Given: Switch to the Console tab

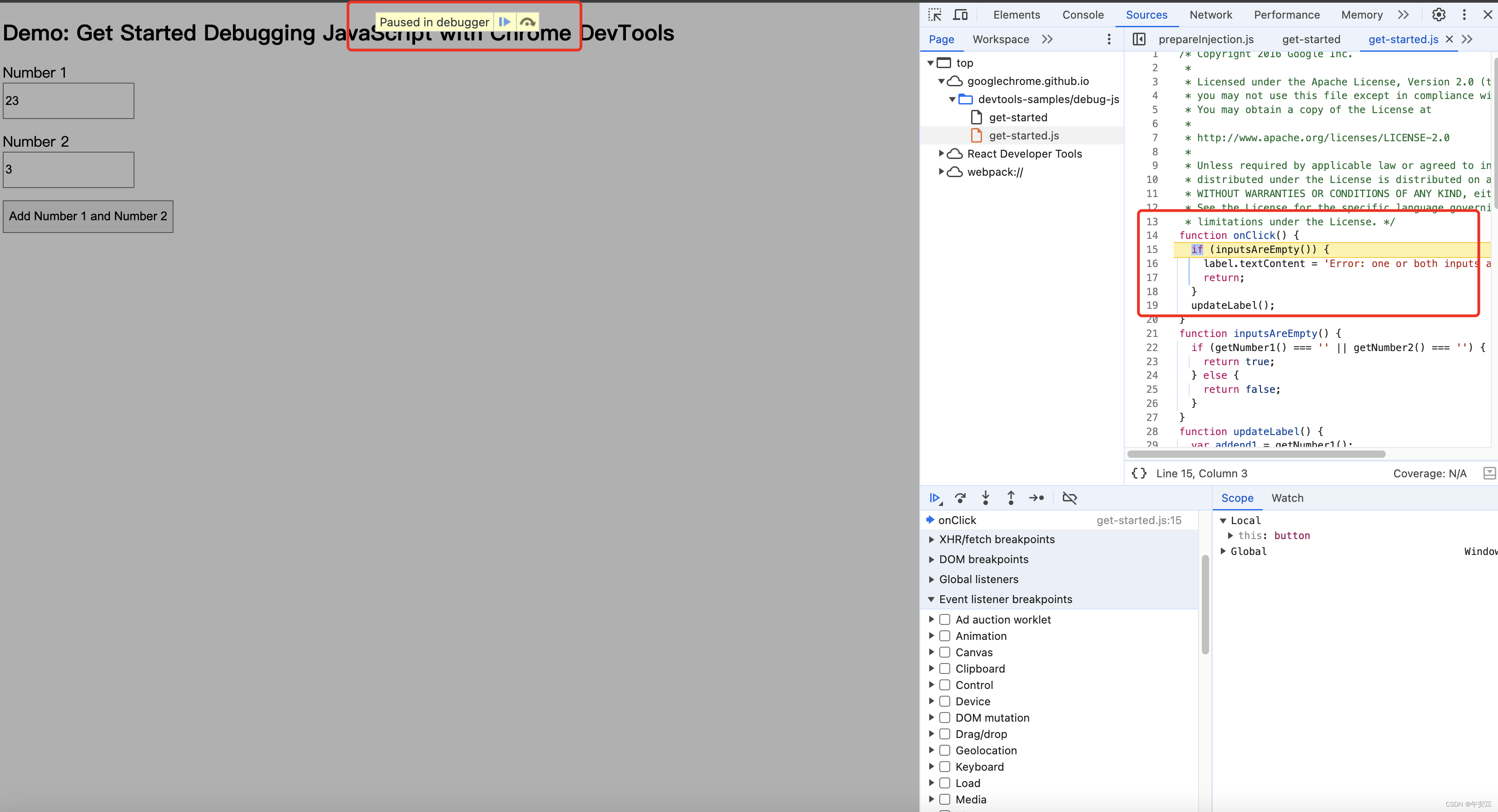Looking at the screenshot, I should pos(1083,15).
